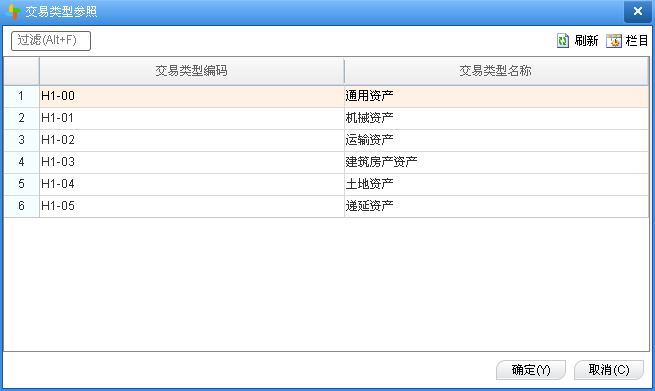Click the 交易类型名称 column header
The width and height of the screenshot is (655, 391).
click(496, 71)
